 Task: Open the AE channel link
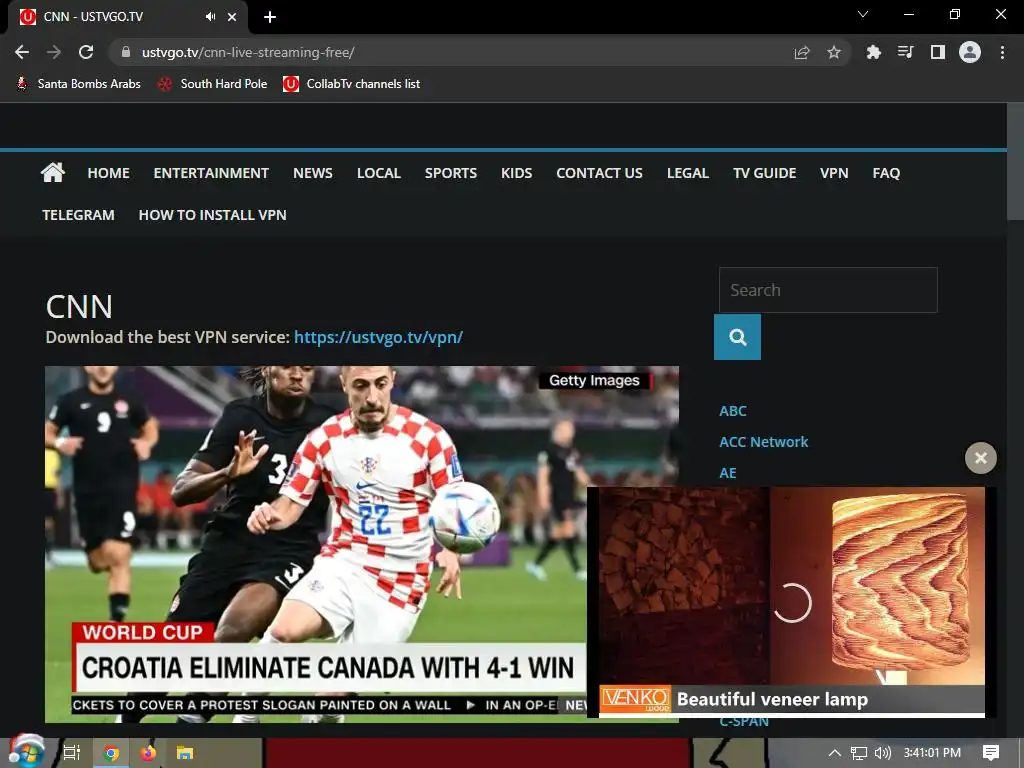[728, 473]
